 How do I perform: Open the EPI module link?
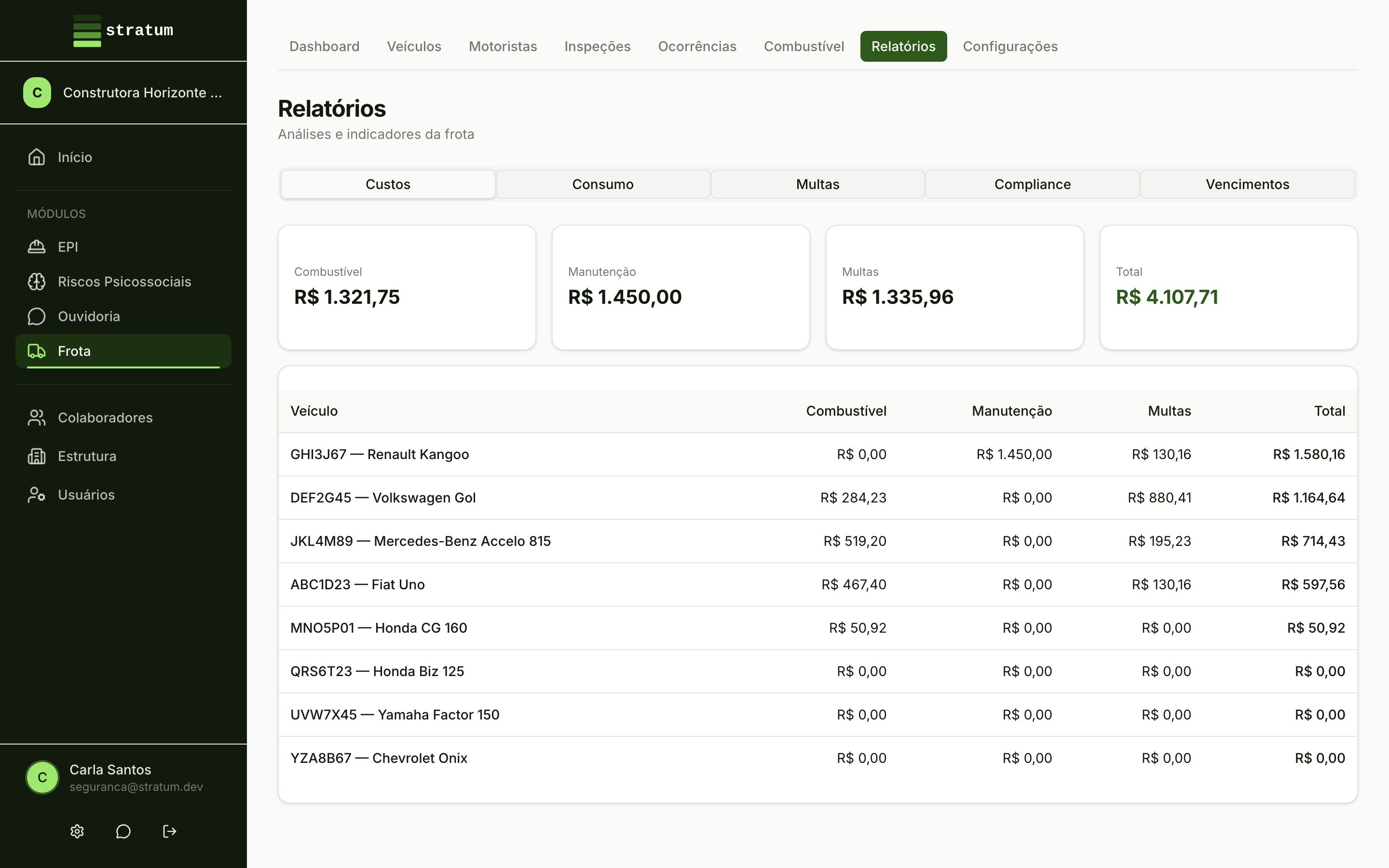click(123, 247)
